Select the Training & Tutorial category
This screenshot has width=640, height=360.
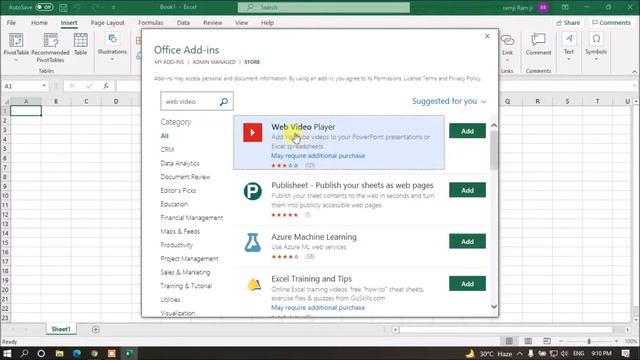point(186,286)
